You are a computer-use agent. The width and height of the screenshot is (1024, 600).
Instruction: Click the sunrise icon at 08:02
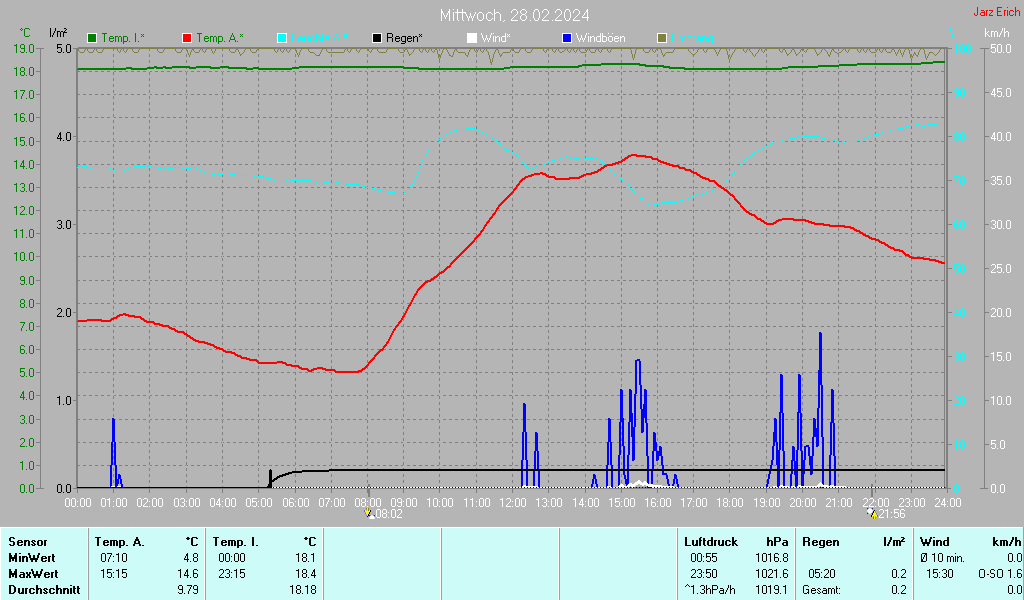point(369,513)
